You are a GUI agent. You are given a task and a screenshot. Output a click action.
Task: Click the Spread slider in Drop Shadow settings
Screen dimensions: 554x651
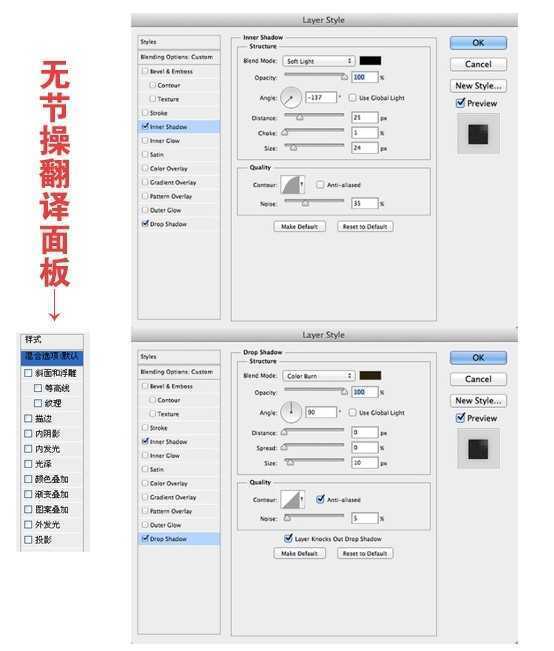click(x=314, y=447)
